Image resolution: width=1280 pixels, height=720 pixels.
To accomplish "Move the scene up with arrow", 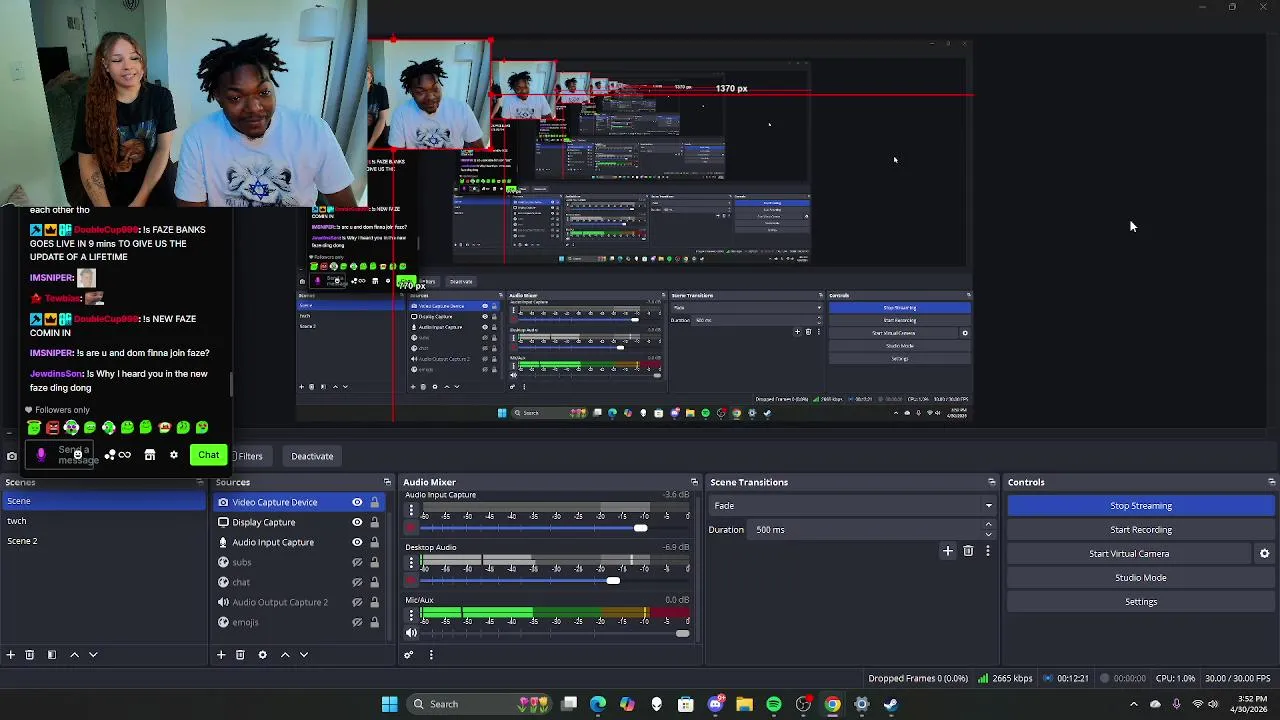I will click(74, 655).
